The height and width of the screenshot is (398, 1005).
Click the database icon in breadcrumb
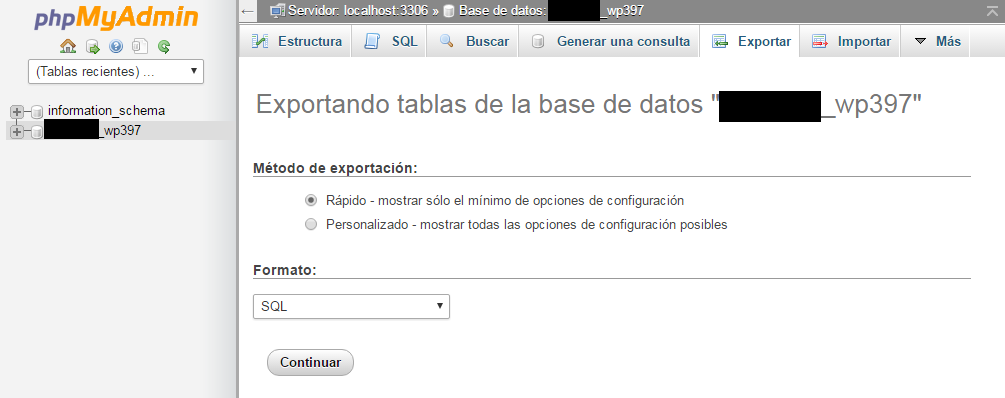[x=449, y=11]
